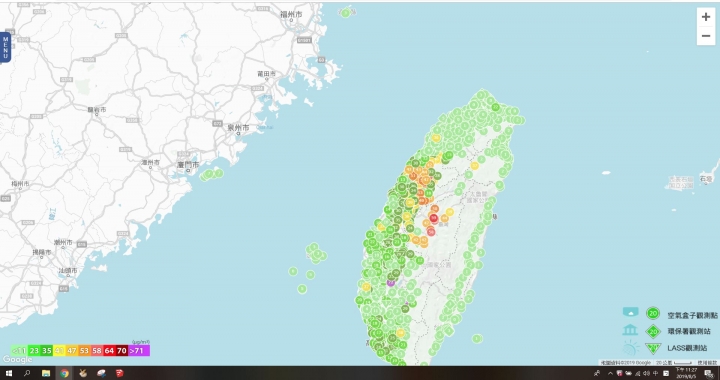
Task: Pick the 58 salmon legend swatch
Action: [96, 351]
